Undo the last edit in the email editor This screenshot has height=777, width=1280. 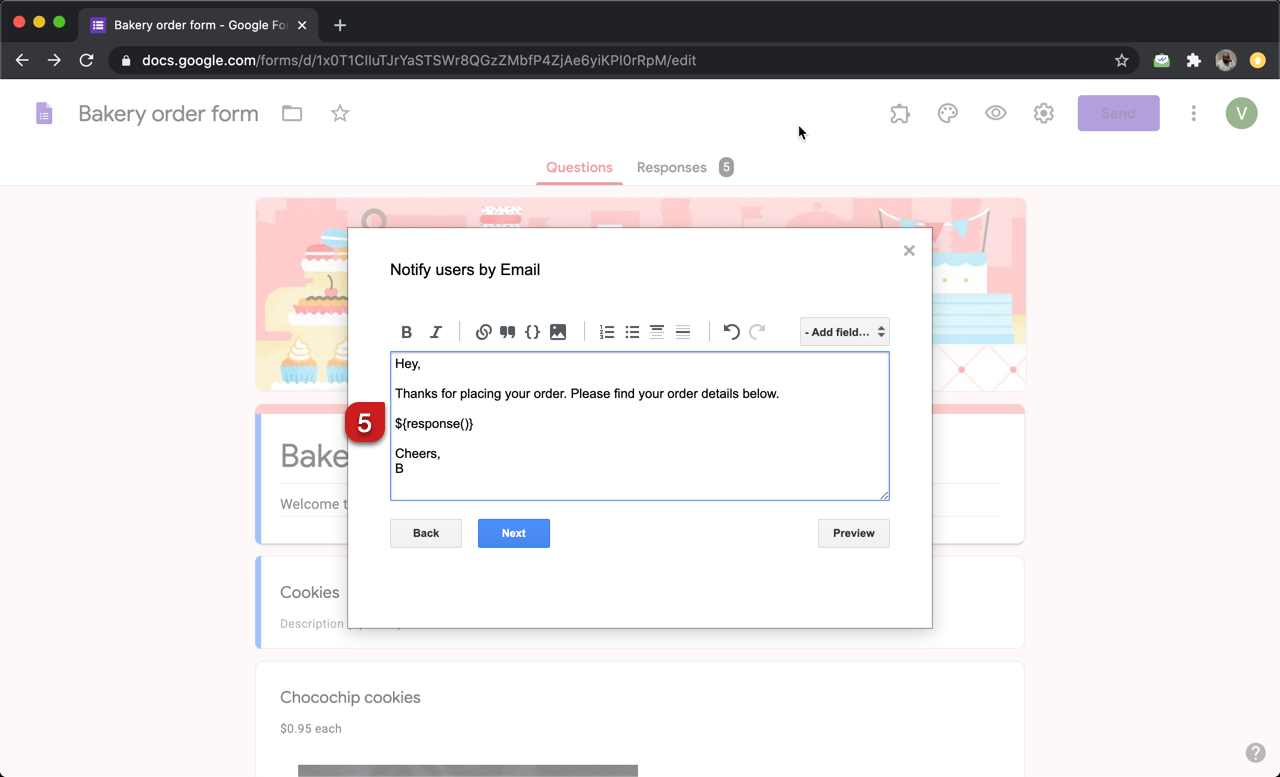pos(731,331)
